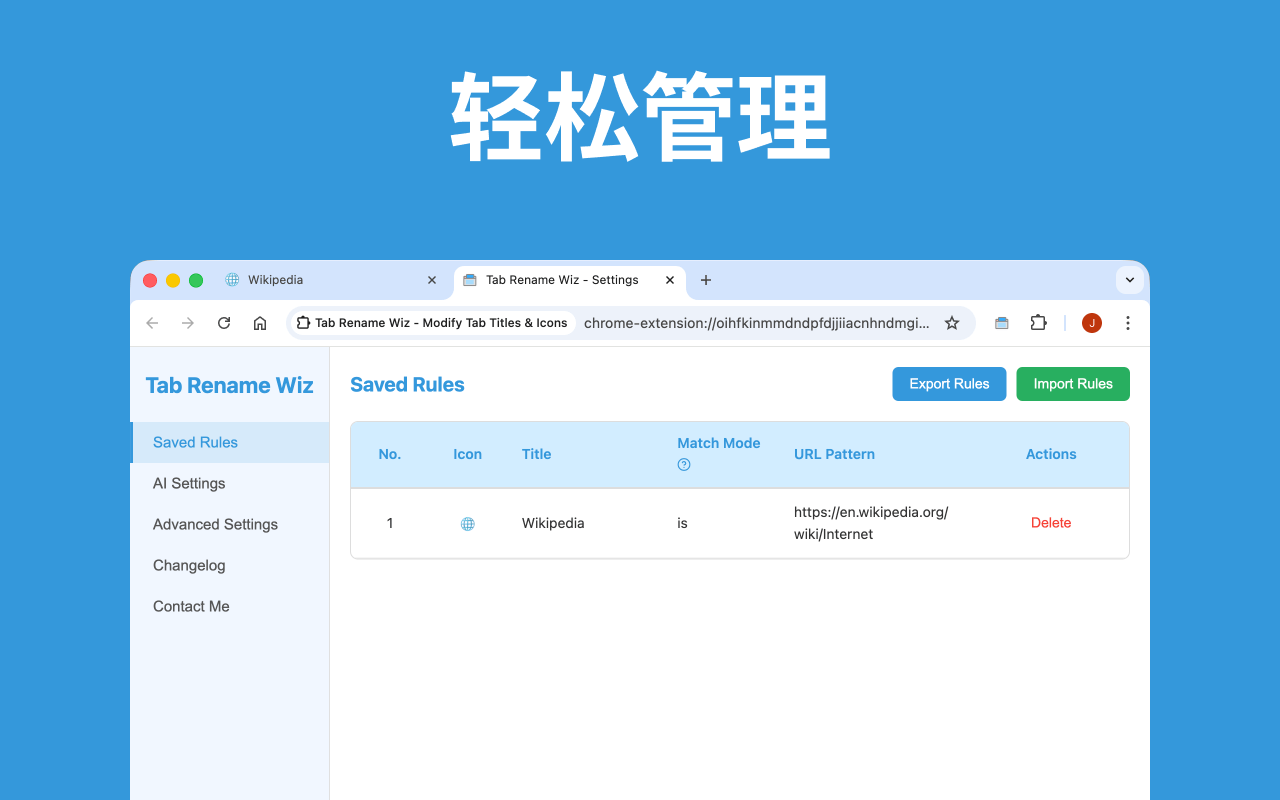The width and height of the screenshot is (1280, 800).
Task: Click the Match Mode help icon
Action: pos(683,464)
